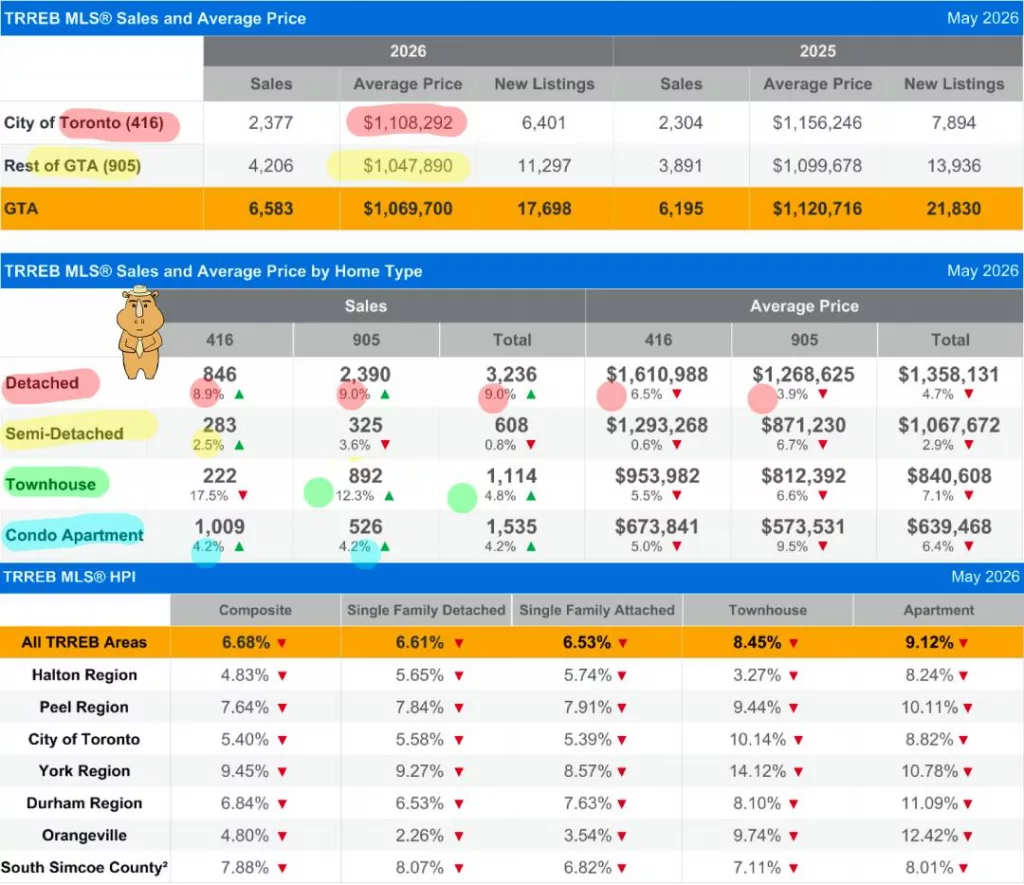The width and height of the screenshot is (1024, 885).
Task: Select the 'TRREB MLS® HPI' section title
Action: coord(69,577)
